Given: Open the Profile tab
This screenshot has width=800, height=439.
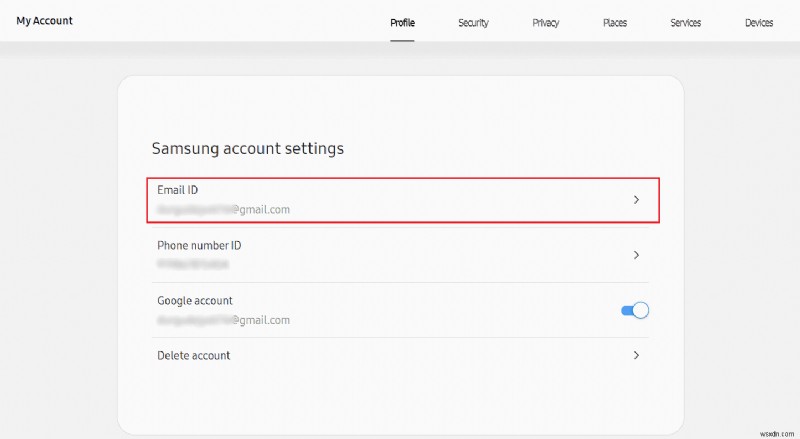Looking at the screenshot, I should point(402,23).
